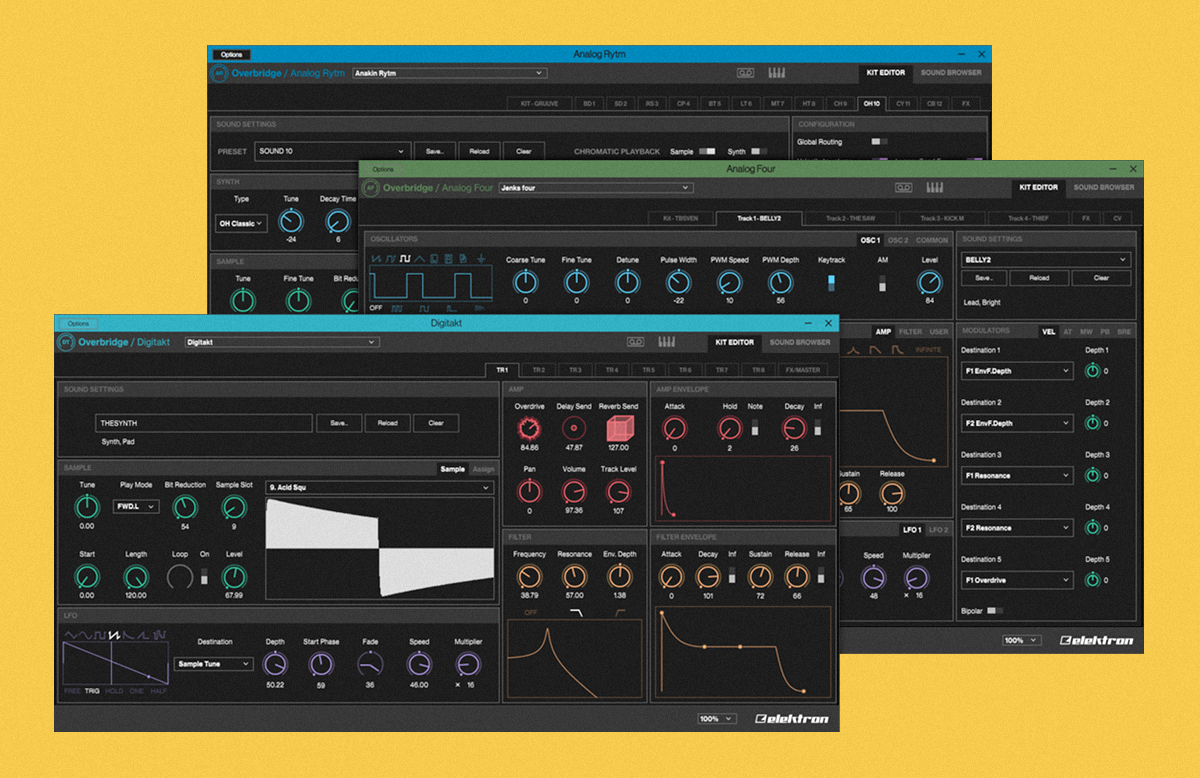Toggle the Bipolar switch in Modulators
Screen dimensions: 1200x778
(993, 610)
